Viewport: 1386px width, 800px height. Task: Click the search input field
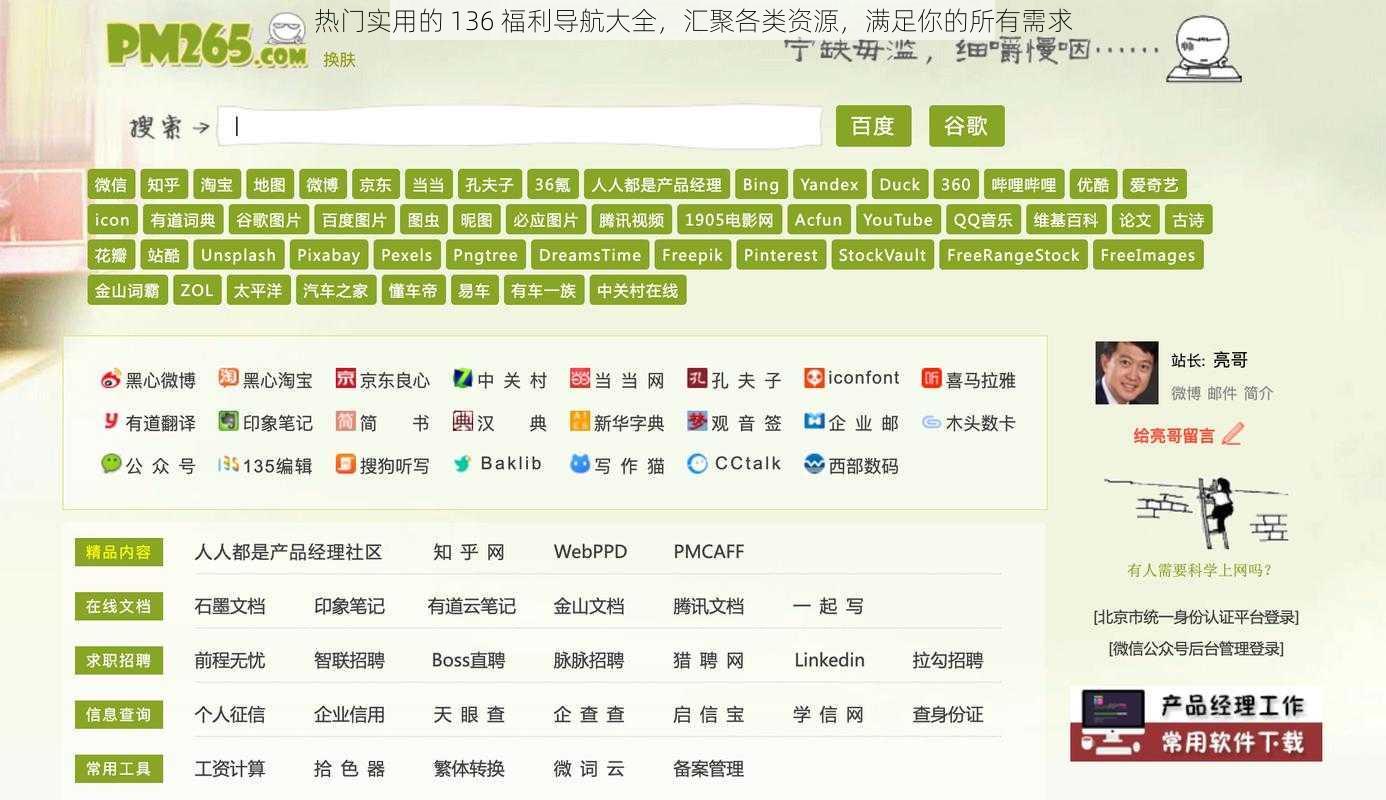(520, 126)
